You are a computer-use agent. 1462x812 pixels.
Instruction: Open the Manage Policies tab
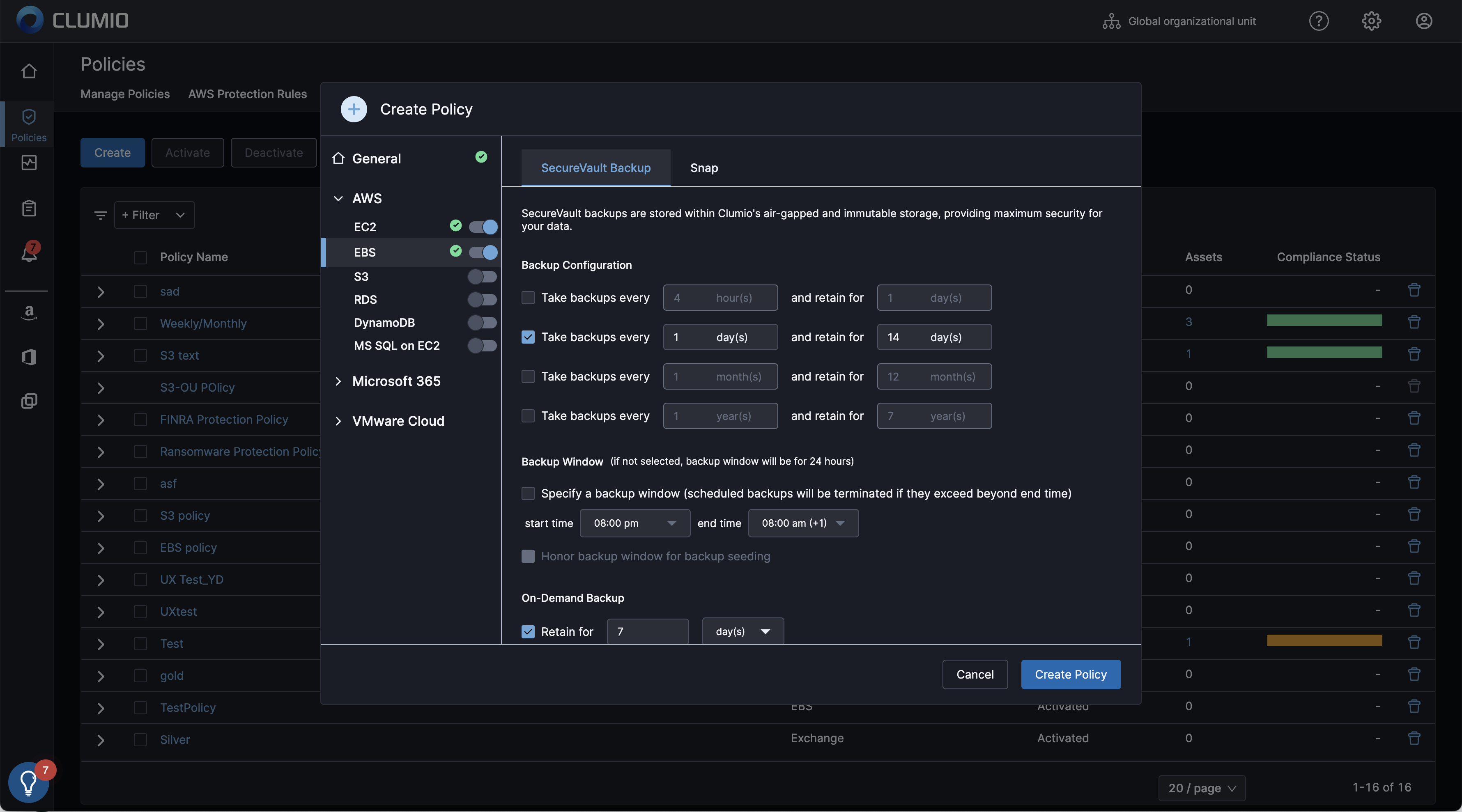click(x=125, y=94)
